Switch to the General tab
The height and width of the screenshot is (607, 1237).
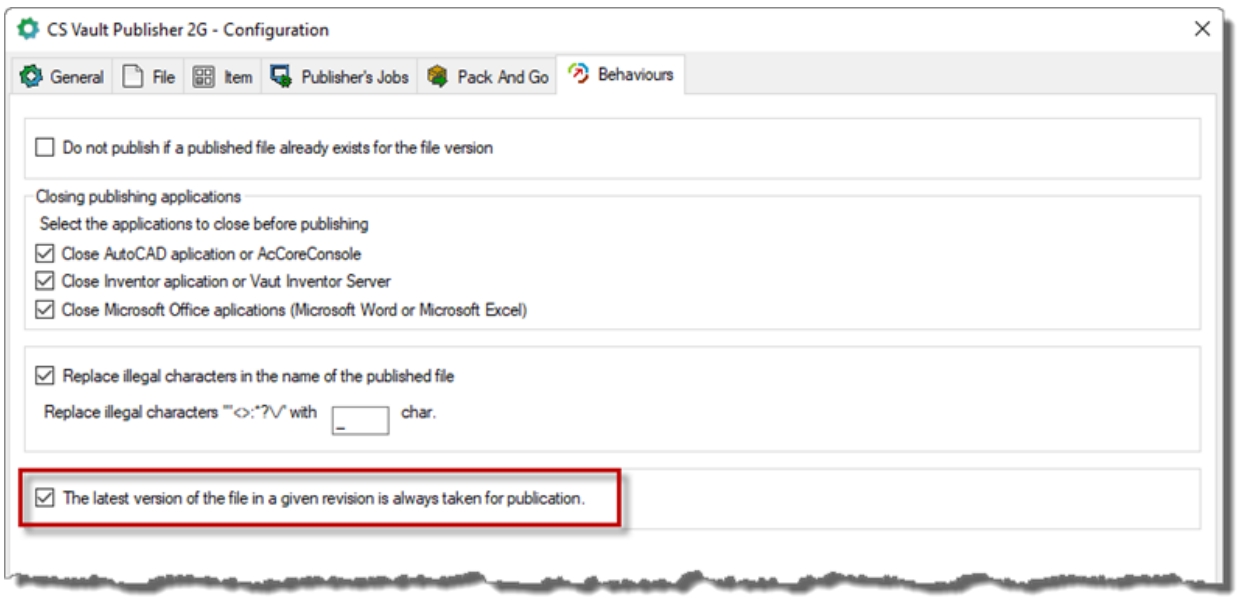click(78, 77)
